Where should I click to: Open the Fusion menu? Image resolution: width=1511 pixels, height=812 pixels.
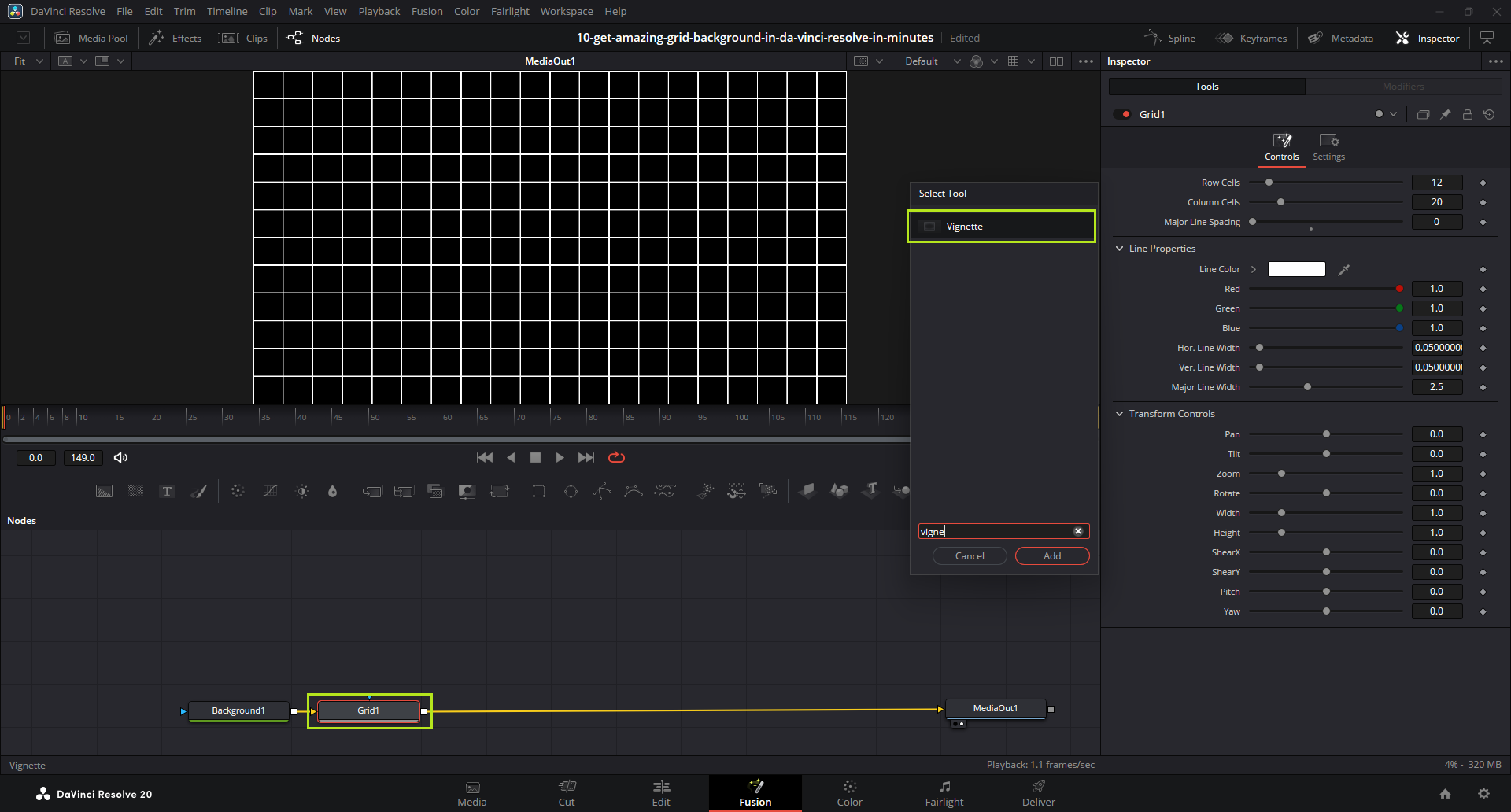427,11
